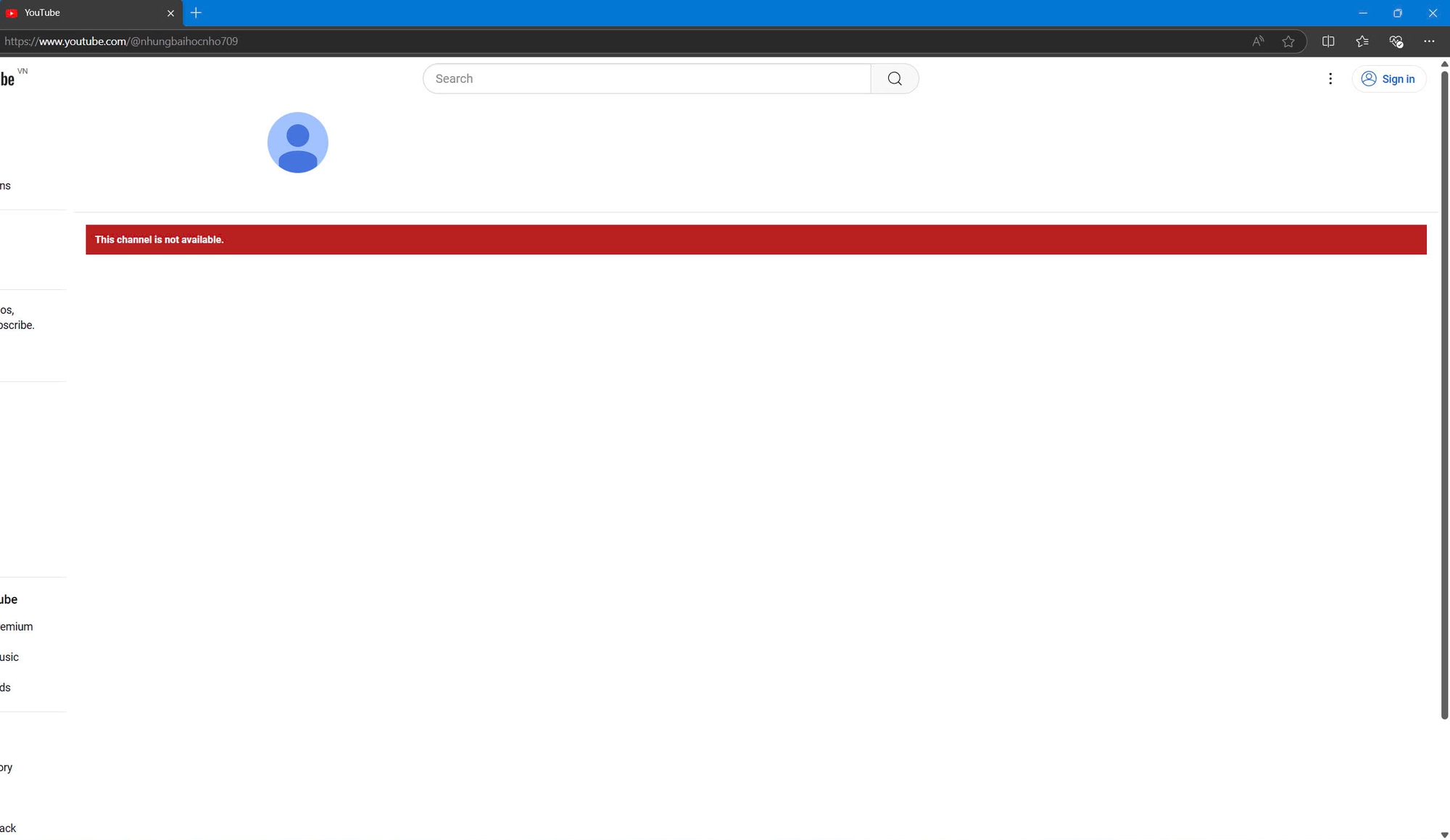The height and width of the screenshot is (840, 1450).
Task: Click browser page translate icon
Action: [x=1258, y=41]
